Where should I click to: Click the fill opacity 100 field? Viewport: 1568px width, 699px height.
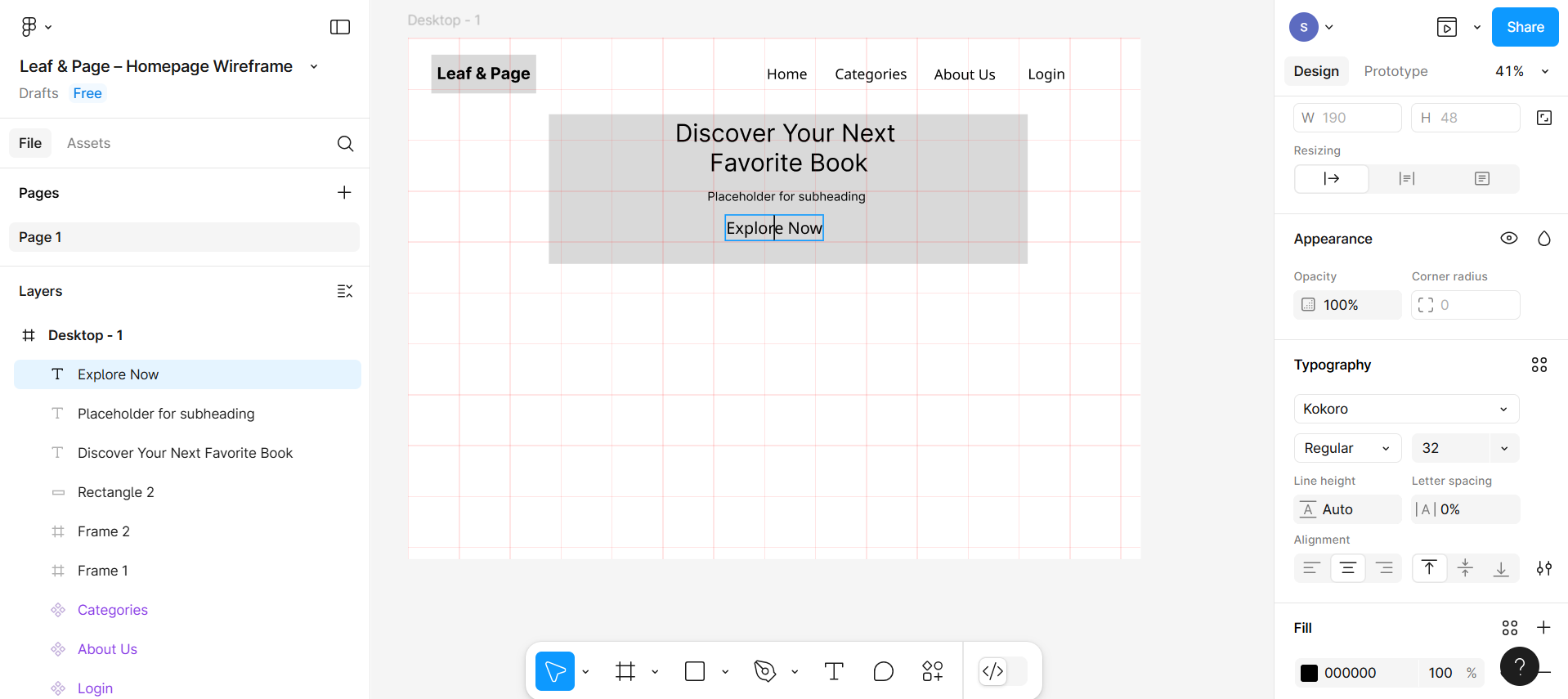pos(1440,673)
